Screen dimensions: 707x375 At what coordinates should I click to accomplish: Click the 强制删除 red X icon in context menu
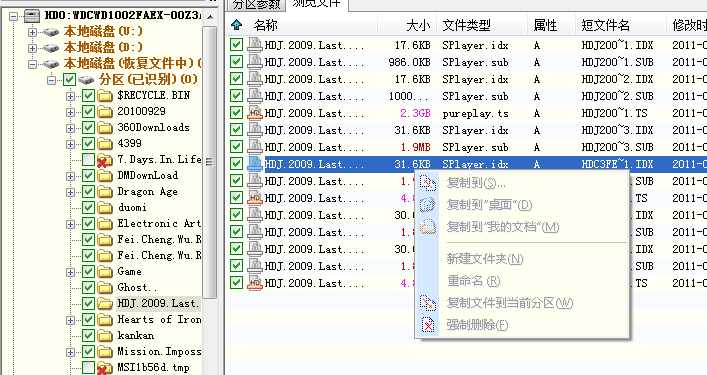pyautogui.click(x=427, y=325)
